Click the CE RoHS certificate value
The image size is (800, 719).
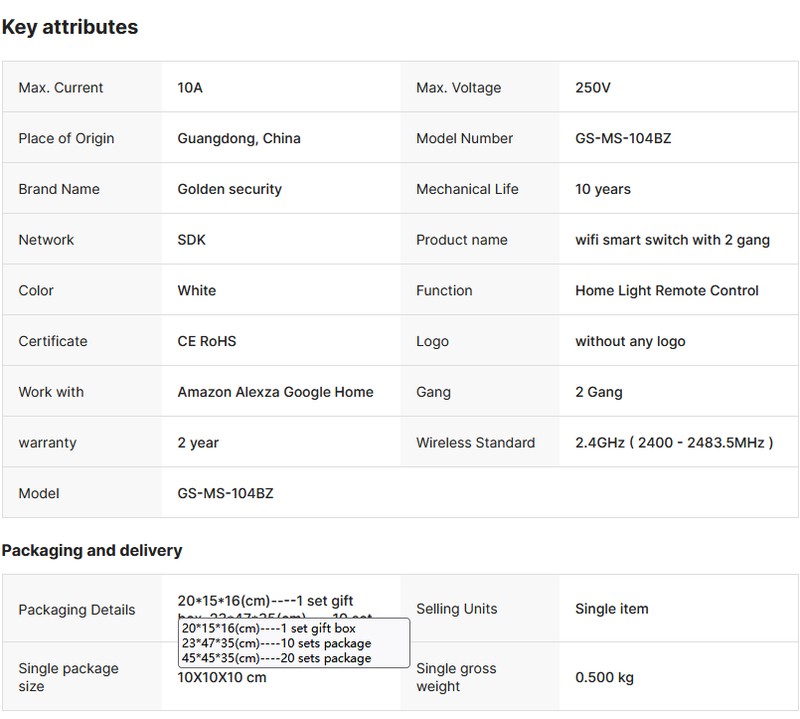tap(206, 341)
